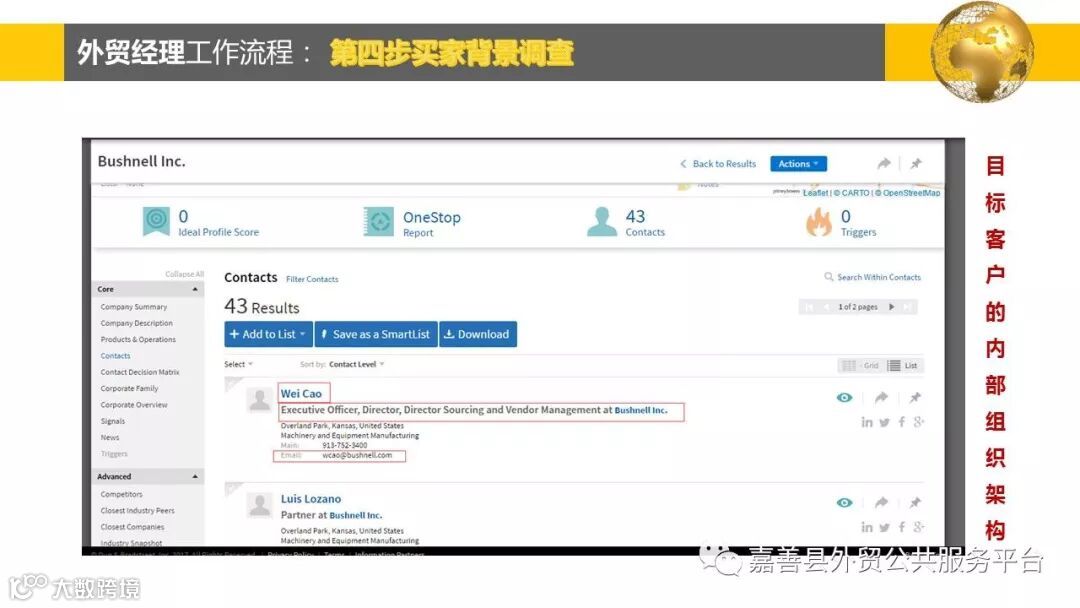The image size is (1080, 608).
Task: Click Search Within Contacts field
Action: click(x=873, y=277)
